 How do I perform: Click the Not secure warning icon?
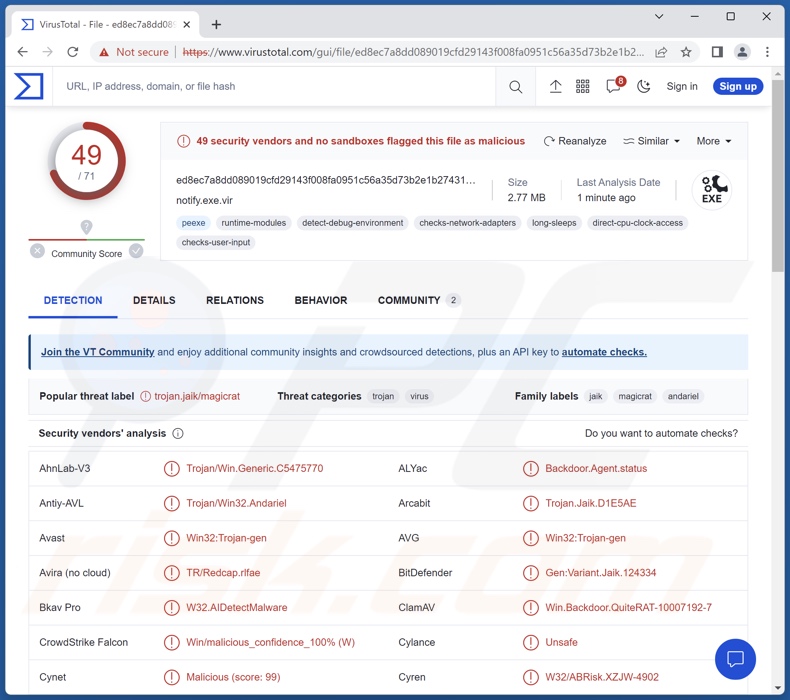(x=104, y=52)
